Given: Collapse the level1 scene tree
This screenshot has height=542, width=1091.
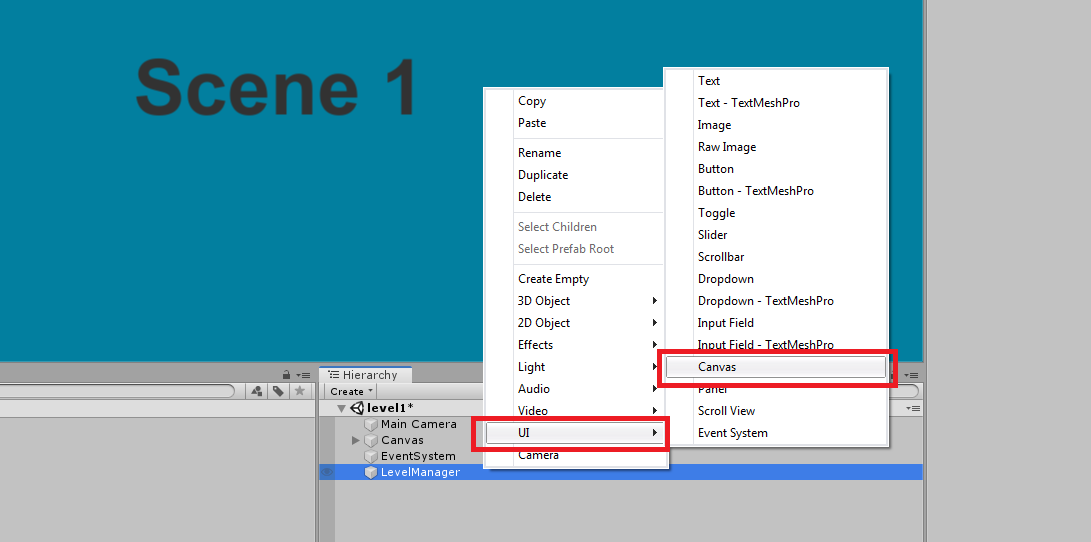Looking at the screenshot, I should [x=341, y=408].
